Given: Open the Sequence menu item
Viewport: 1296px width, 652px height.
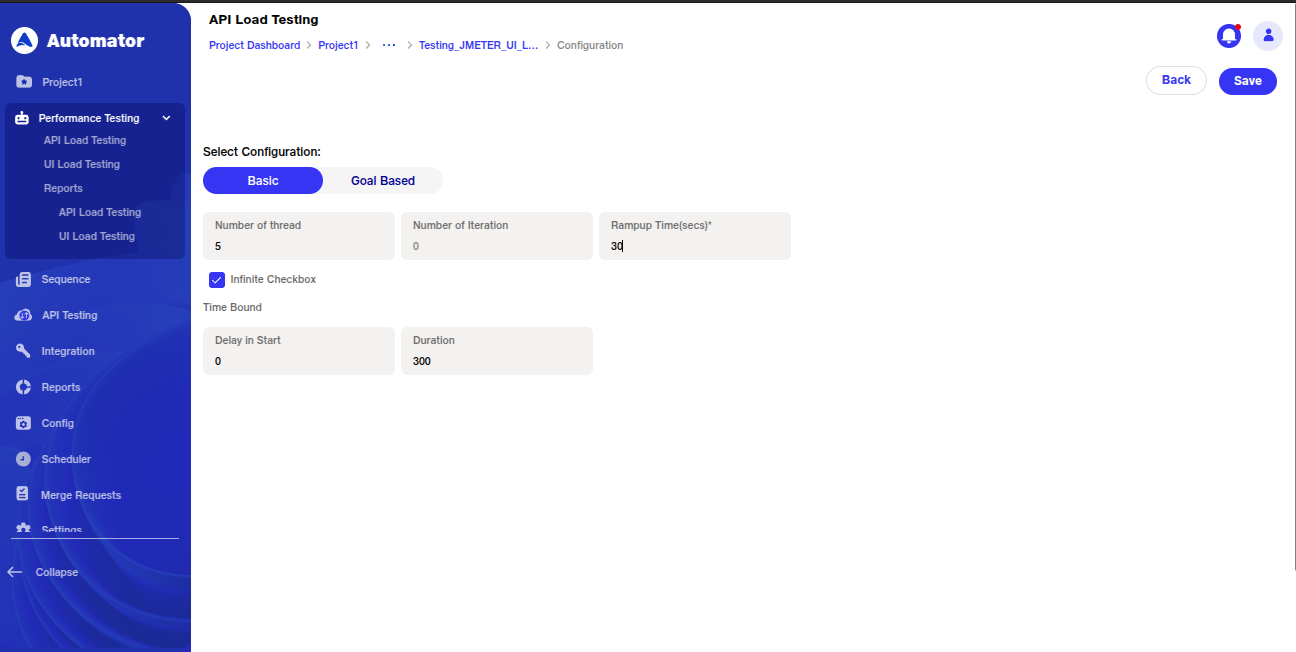Looking at the screenshot, I should (66, 279).
